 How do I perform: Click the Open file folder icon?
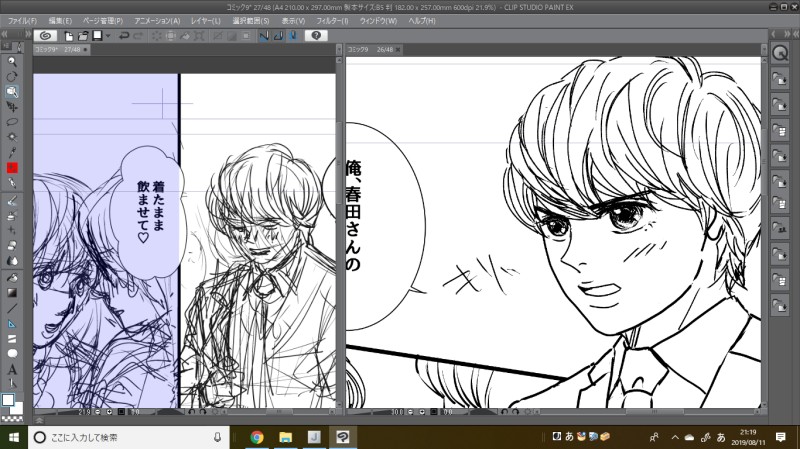pyautogui.click(x=83, y=36)
